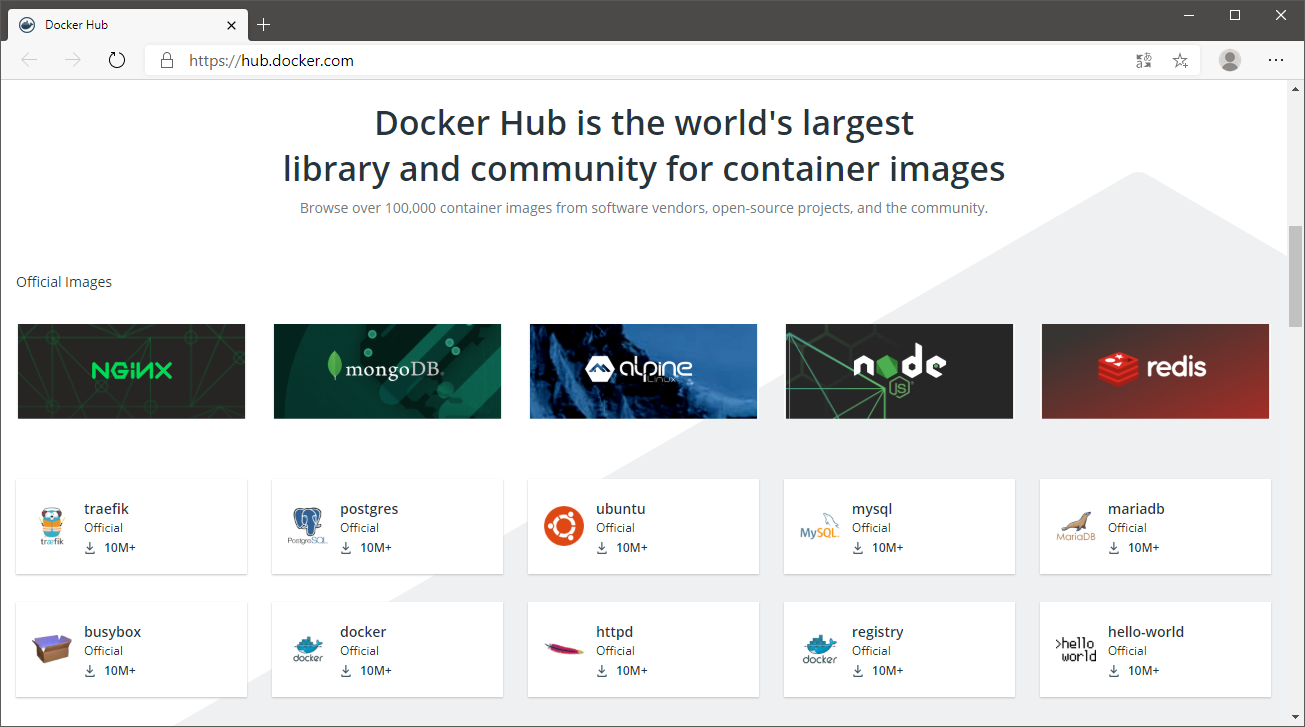1305x727 pixels.
Task: Open the docker image name link
Action: [x=363, y=632]
